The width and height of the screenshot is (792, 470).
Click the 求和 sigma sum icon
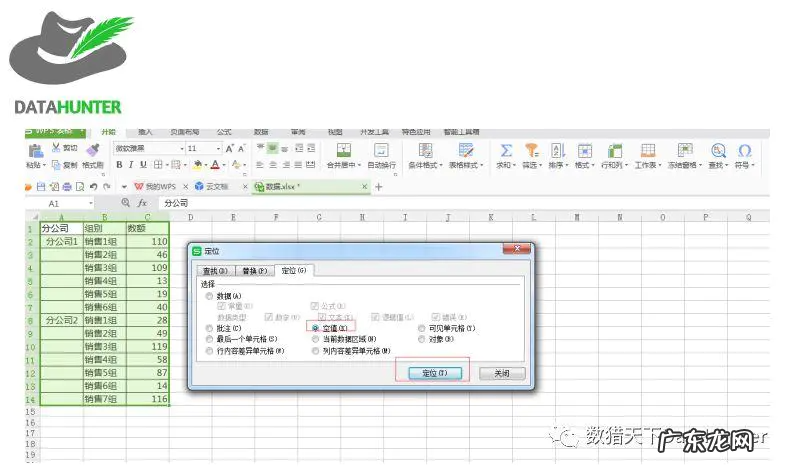click(x=506, y=150)
